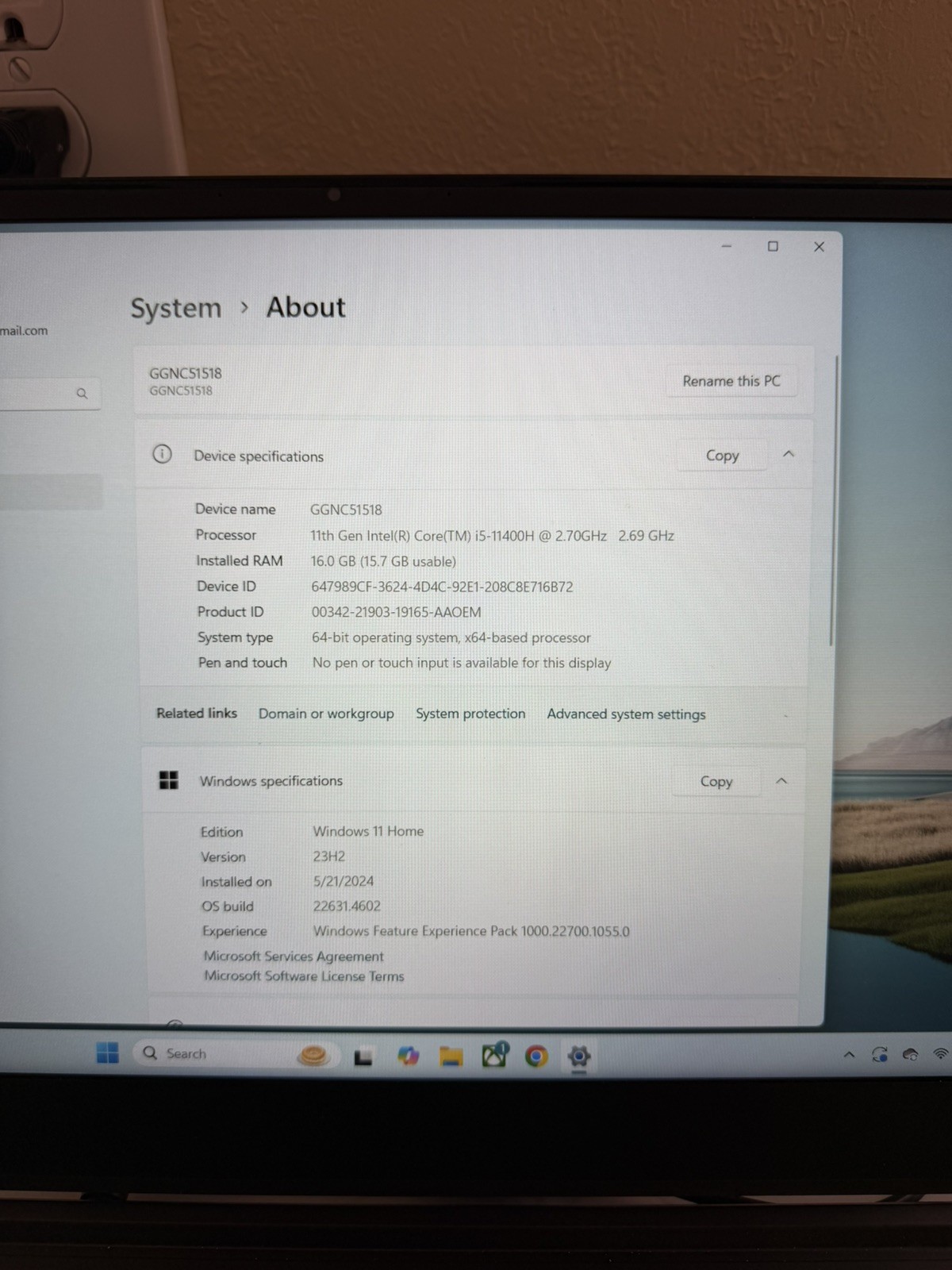Screen dimensions: 952x1270
Task: Copy the Windows specifications
Action: pos(716,781)
